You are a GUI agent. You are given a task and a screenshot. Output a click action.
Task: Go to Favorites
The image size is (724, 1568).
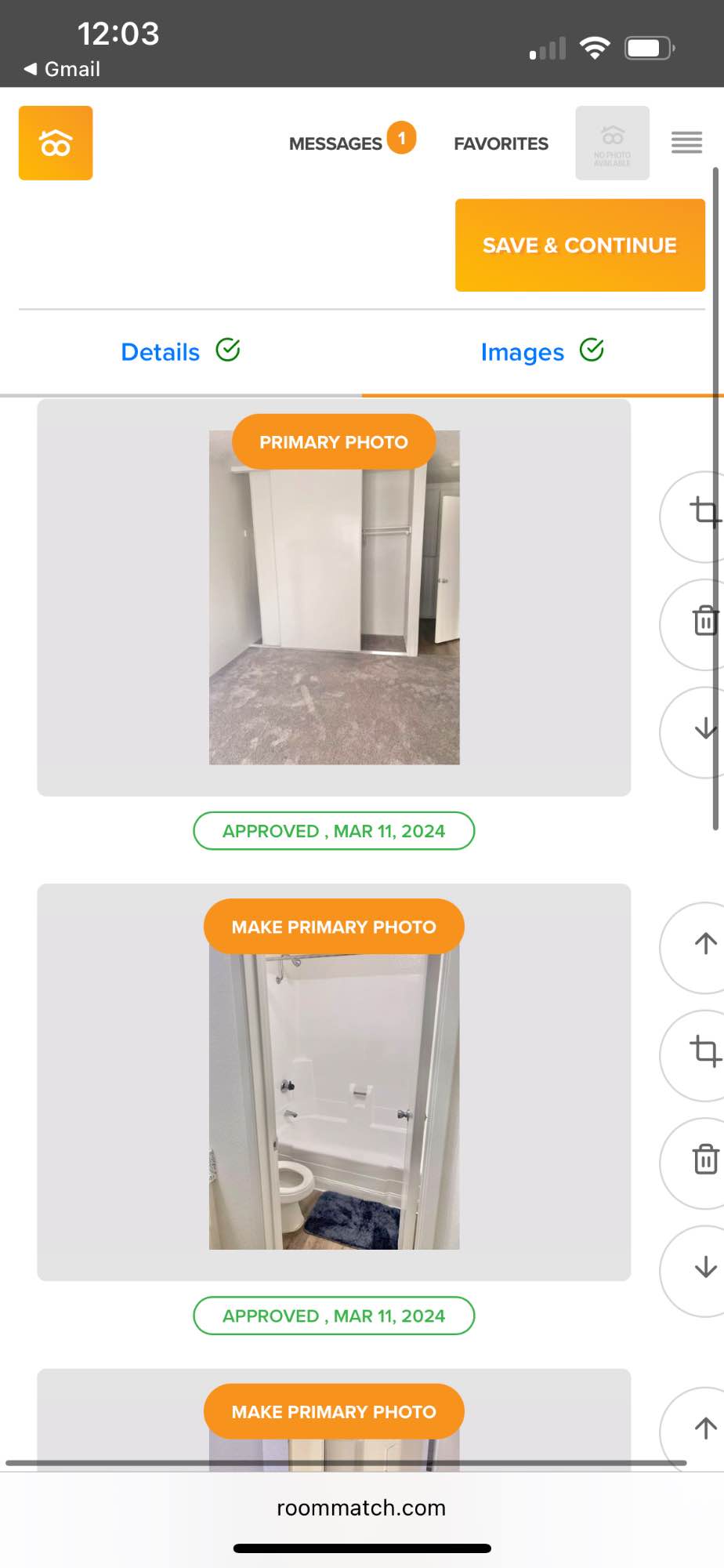501,143
